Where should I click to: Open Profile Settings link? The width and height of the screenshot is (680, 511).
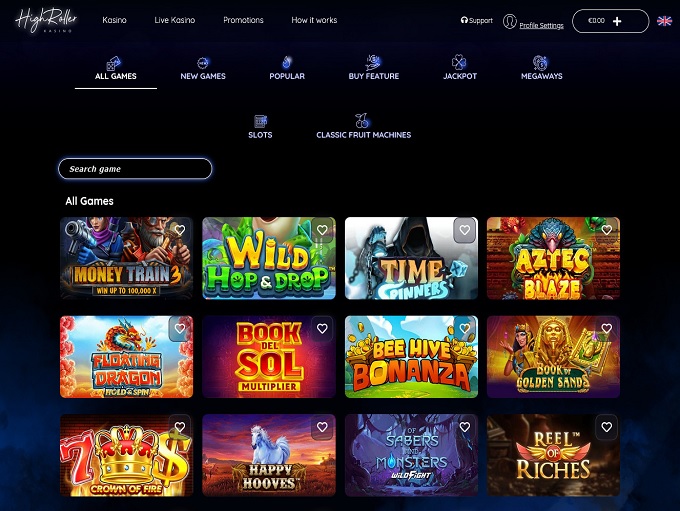(x=541, y=26)
